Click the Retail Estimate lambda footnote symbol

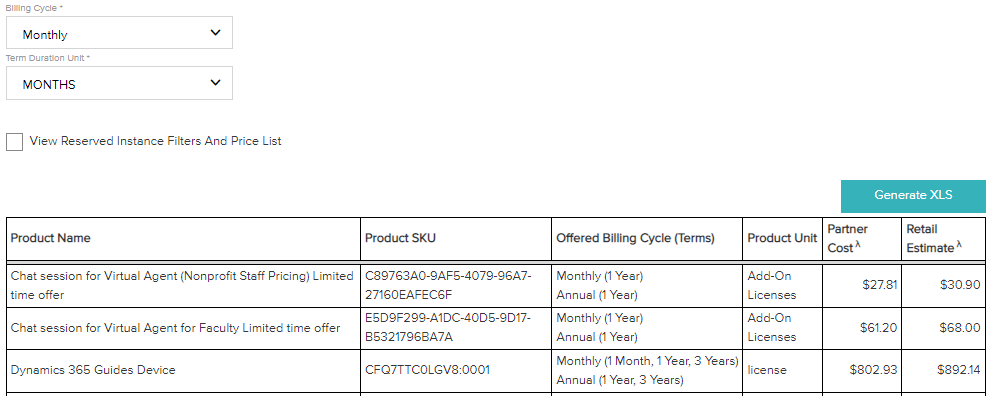(x=959, y=244)
